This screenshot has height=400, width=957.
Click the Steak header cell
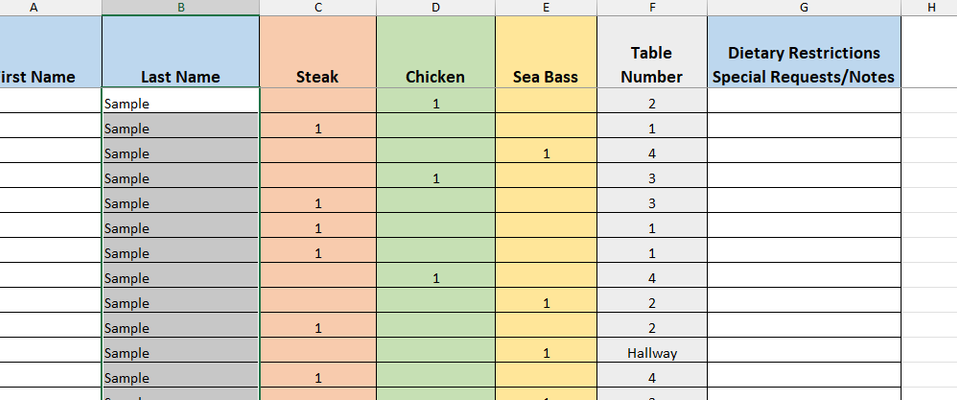click(318, 51)
